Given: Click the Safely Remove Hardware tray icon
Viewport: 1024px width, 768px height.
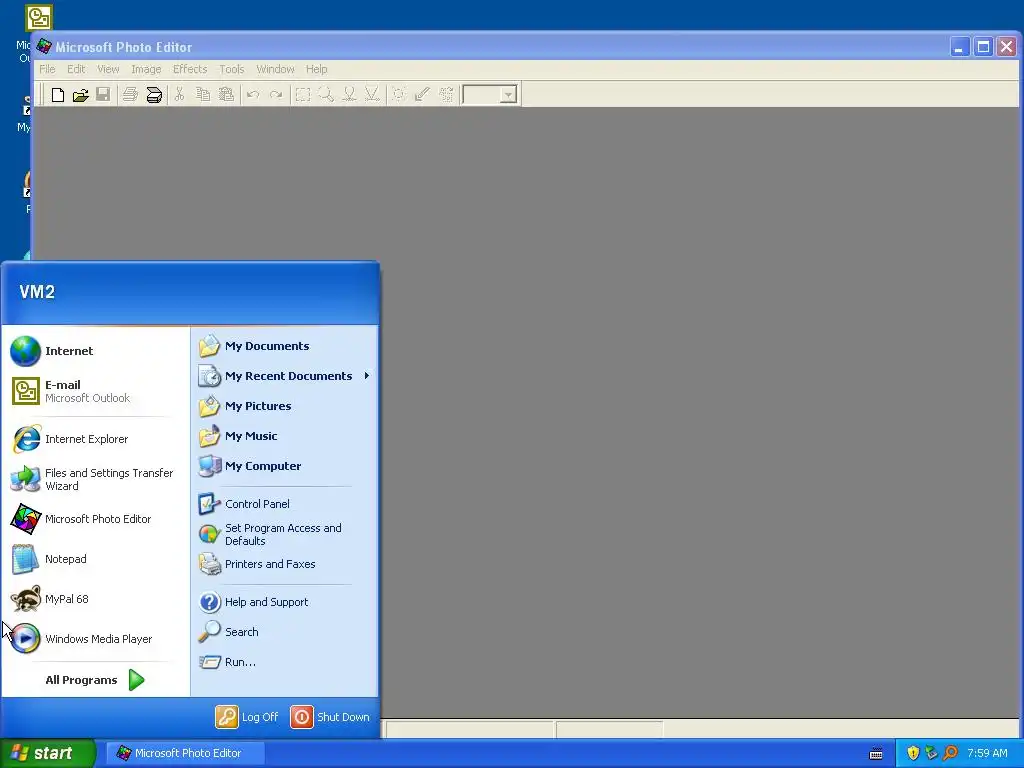Looking at the screenshot, I should coord(931,754).
